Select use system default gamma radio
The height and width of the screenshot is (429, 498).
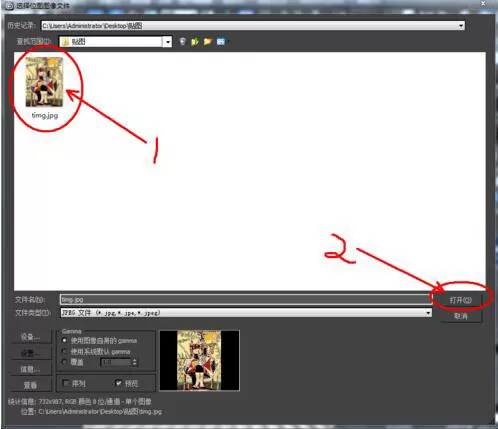(65, 351)
